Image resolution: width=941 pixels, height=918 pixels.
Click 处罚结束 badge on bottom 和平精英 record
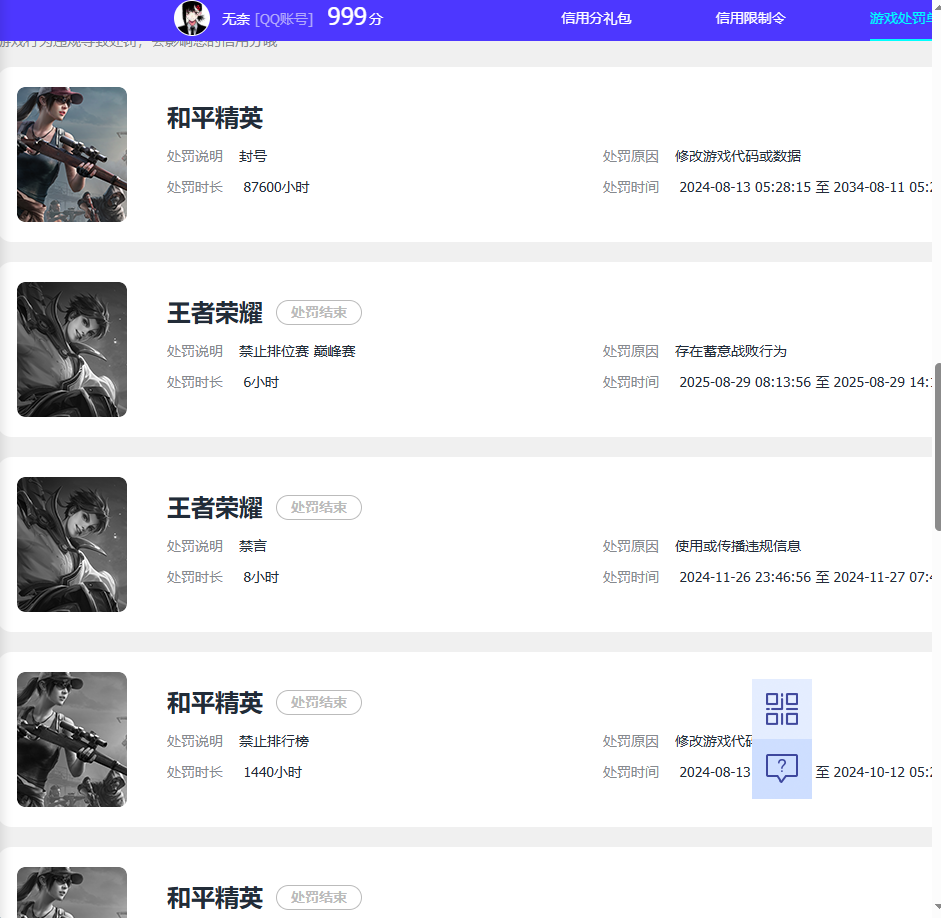319,898
